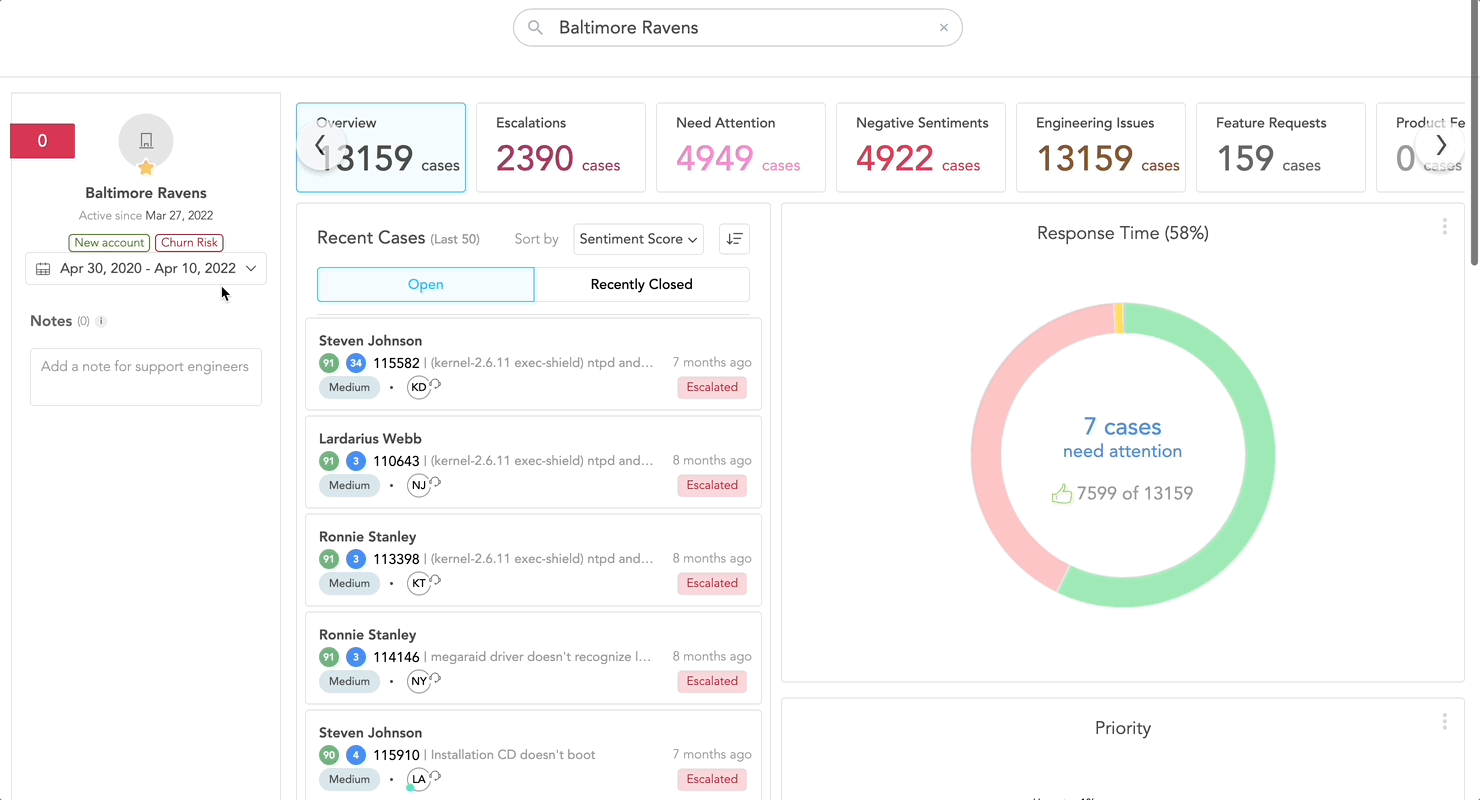The image size is (1480, 800).
Task: Click the calendar icon in the date range selector
Action: point(41,268)
